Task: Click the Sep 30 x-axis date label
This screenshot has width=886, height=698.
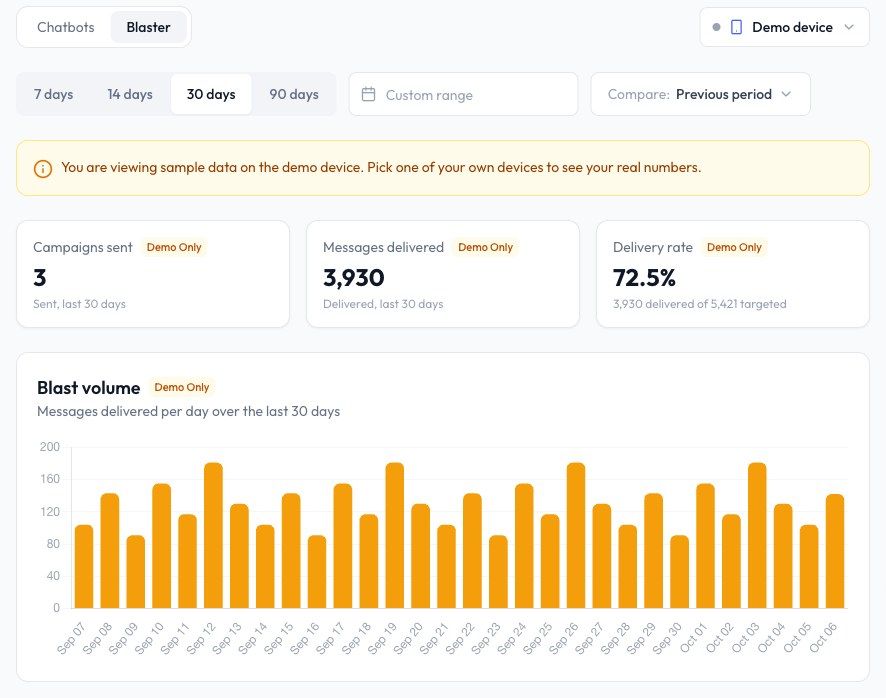Action: click(x=667, y=638)
